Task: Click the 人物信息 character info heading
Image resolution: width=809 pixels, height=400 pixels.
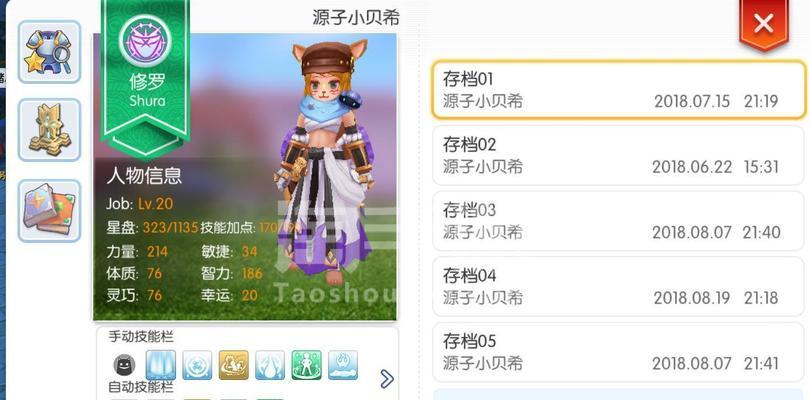Action: (144, 175)
